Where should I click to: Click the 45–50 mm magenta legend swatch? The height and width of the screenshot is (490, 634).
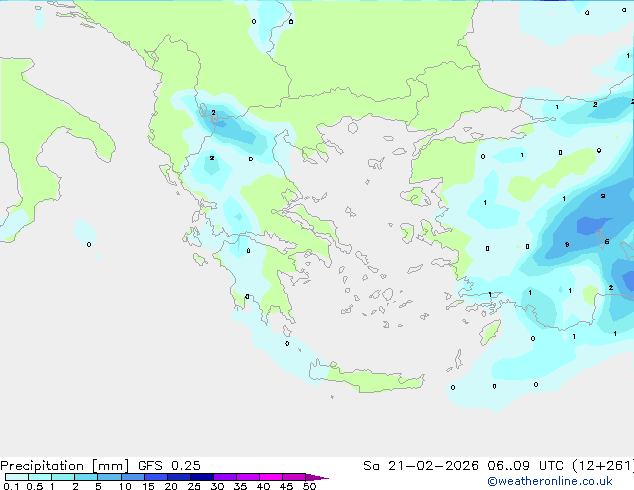(x=294, y=477)
